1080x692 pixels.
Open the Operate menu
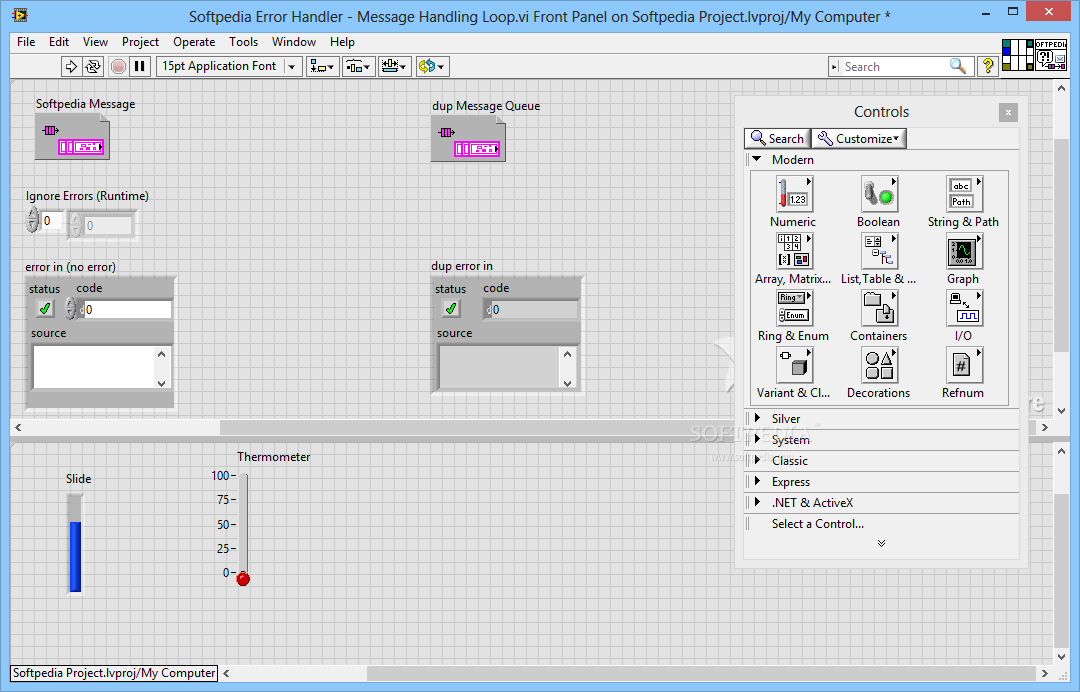pyautogui.click(x=194, y=42)
